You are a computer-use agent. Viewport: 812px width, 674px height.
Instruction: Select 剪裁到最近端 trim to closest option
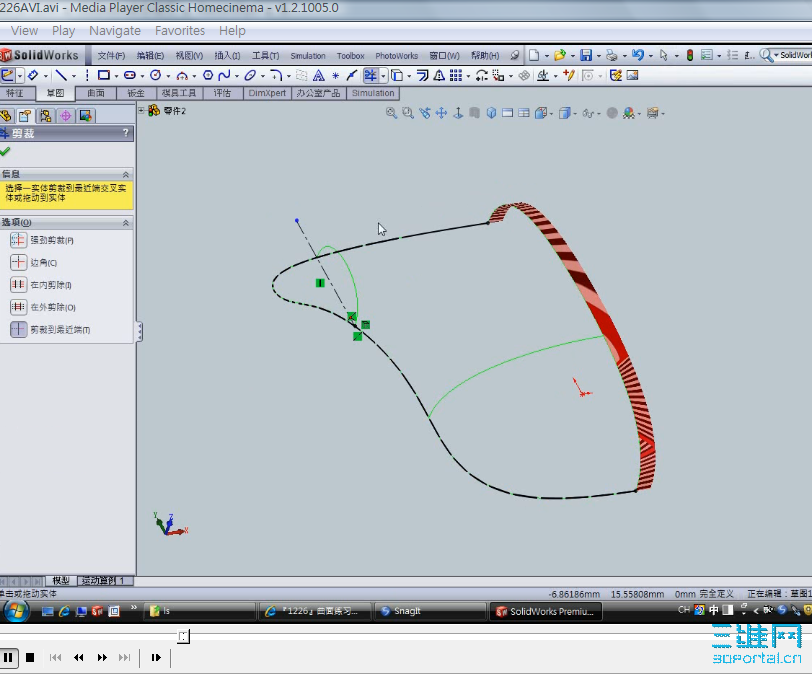50,329
